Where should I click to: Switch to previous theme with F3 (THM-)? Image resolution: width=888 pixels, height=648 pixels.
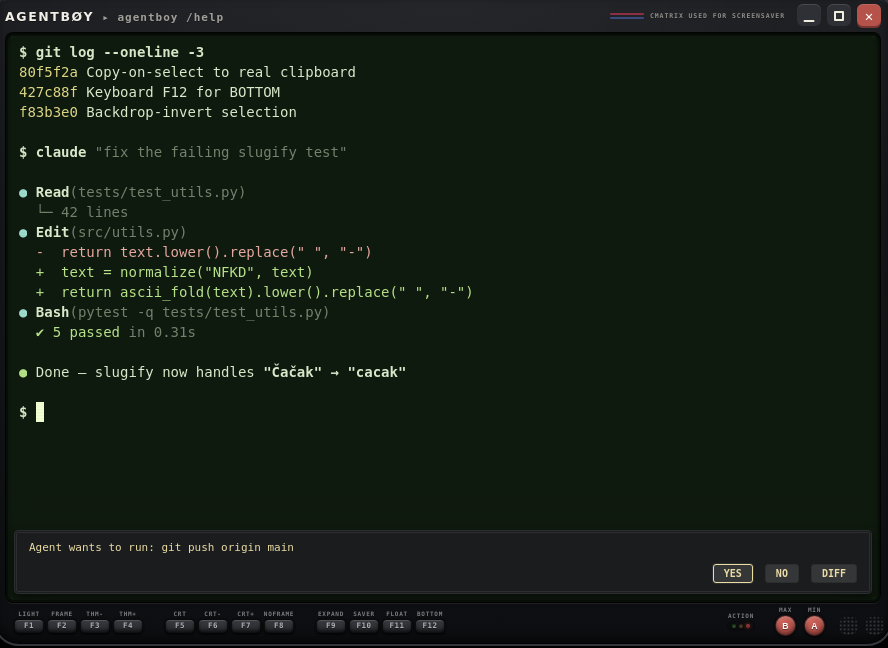[95, 625]
